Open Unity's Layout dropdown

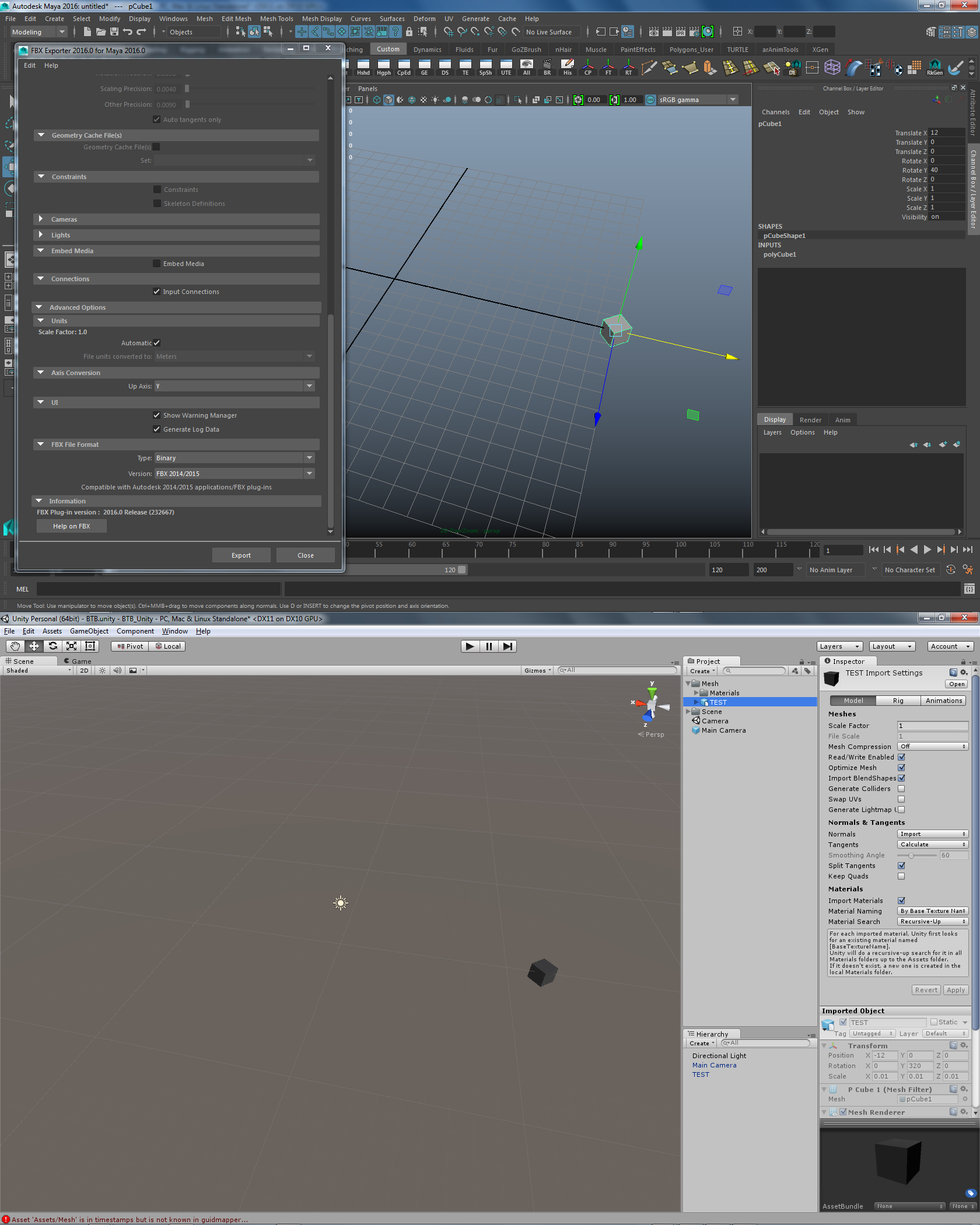point(892,646)
